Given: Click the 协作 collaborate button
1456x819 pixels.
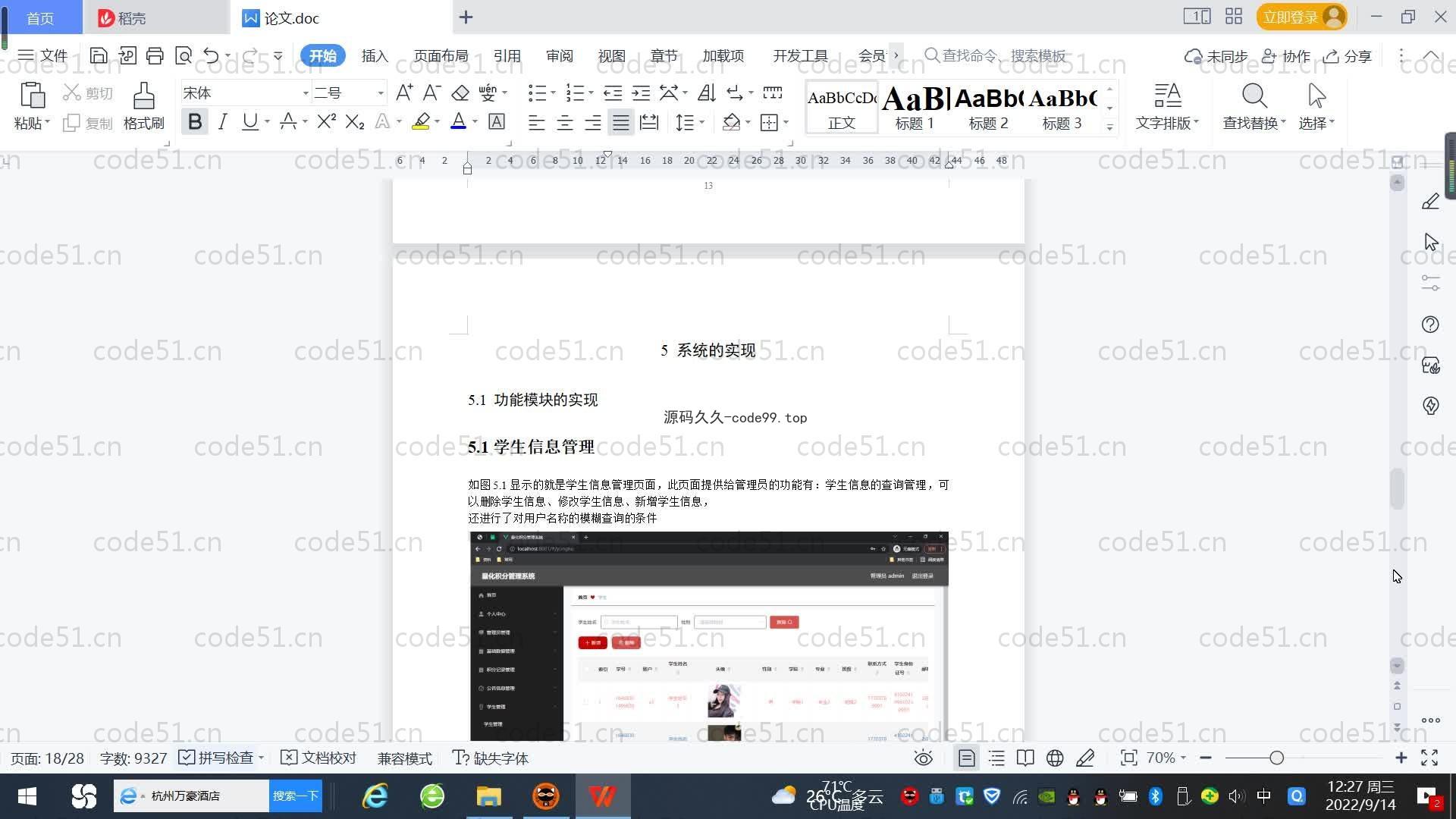Looking at the screenshot, I should pyautogui.click(x=1285, y=55).
